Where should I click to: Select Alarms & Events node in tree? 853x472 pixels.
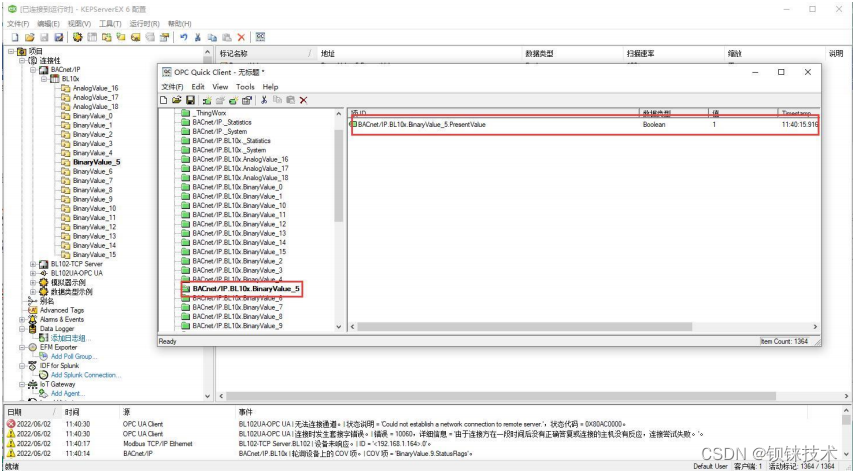click(x=62, y=319)
